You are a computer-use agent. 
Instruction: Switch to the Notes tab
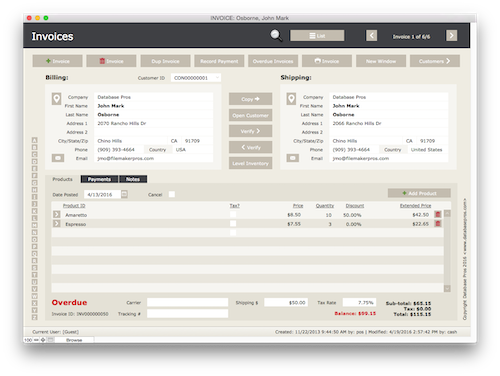133,179
